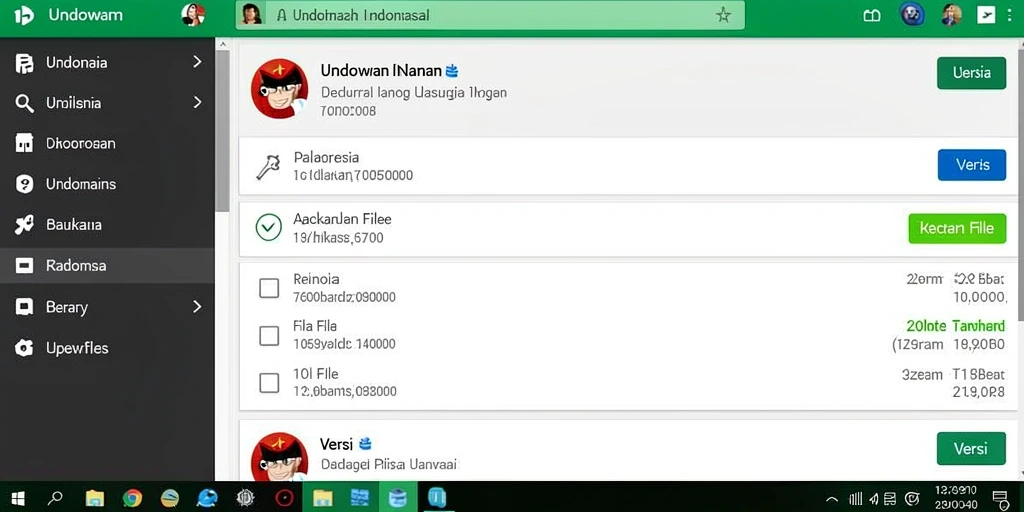
Task: Click the red circle app in taskbar
Action: tap(284, 498)
